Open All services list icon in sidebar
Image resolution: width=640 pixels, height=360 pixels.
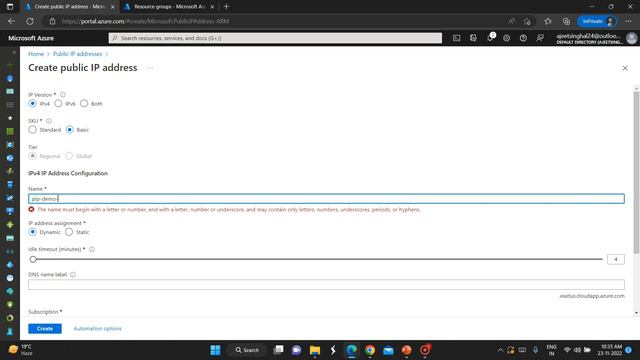10,105
